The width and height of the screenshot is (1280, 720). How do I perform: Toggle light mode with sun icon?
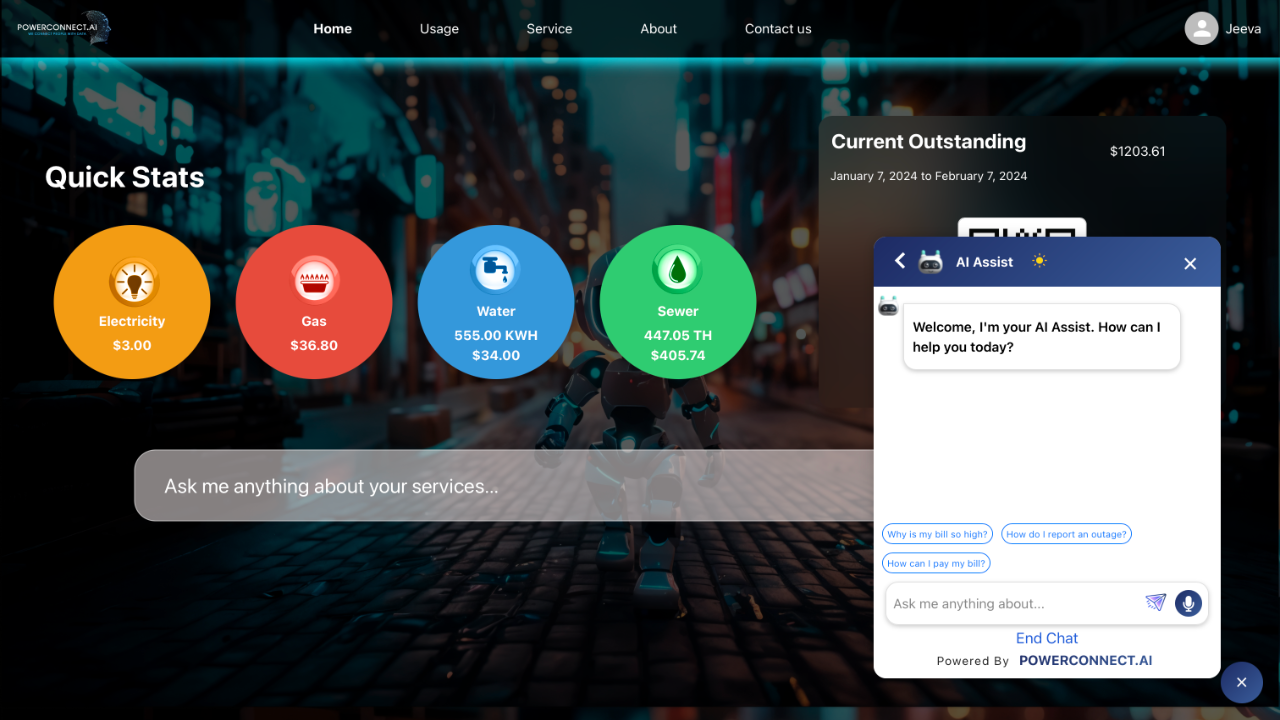click(1040, 261)
